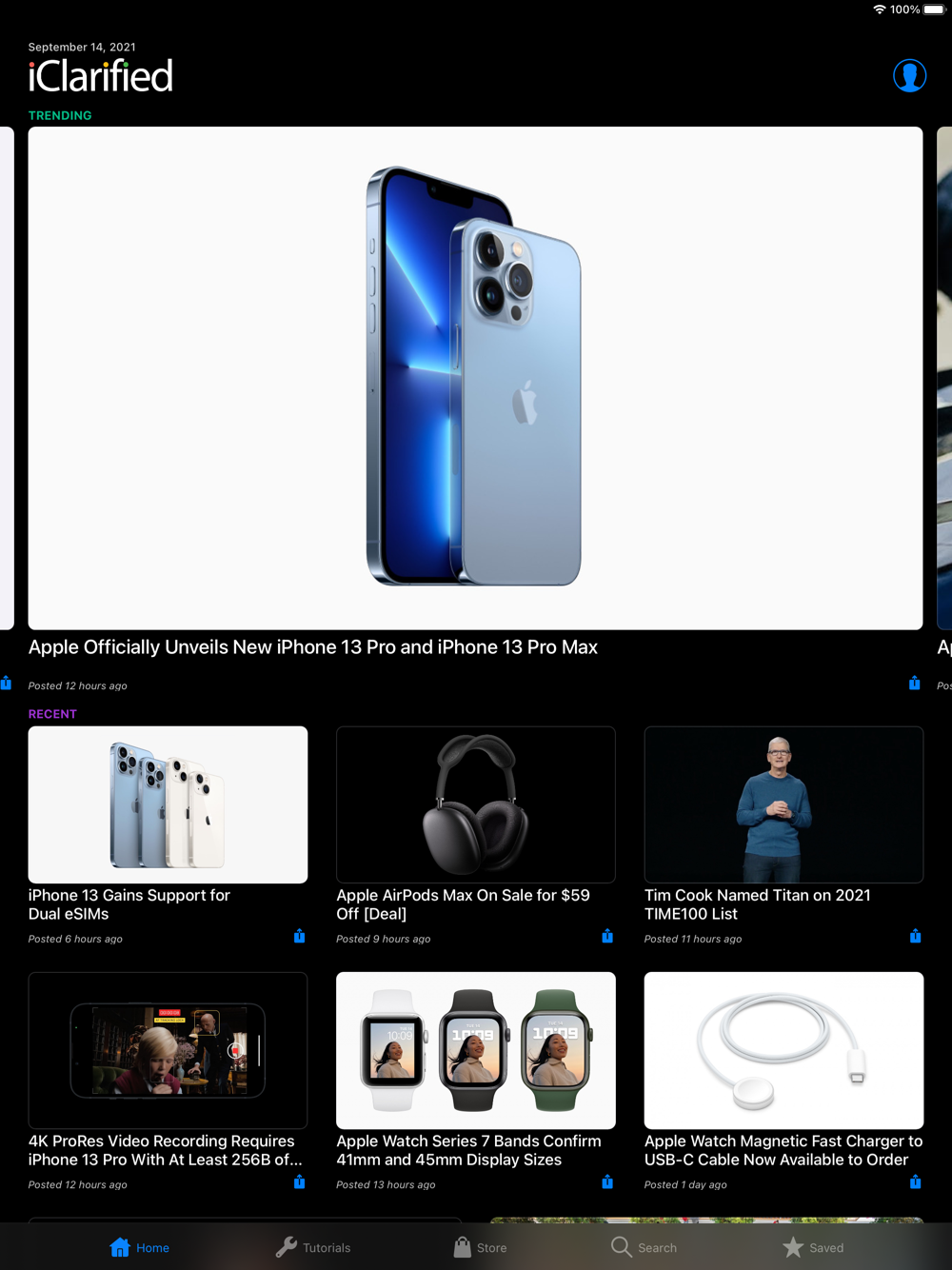Share the iPhone 13 Dual eSIMs article
The width and height of the screenshot is (952, 1270).
pyautogui.click(x=299, y=936)
